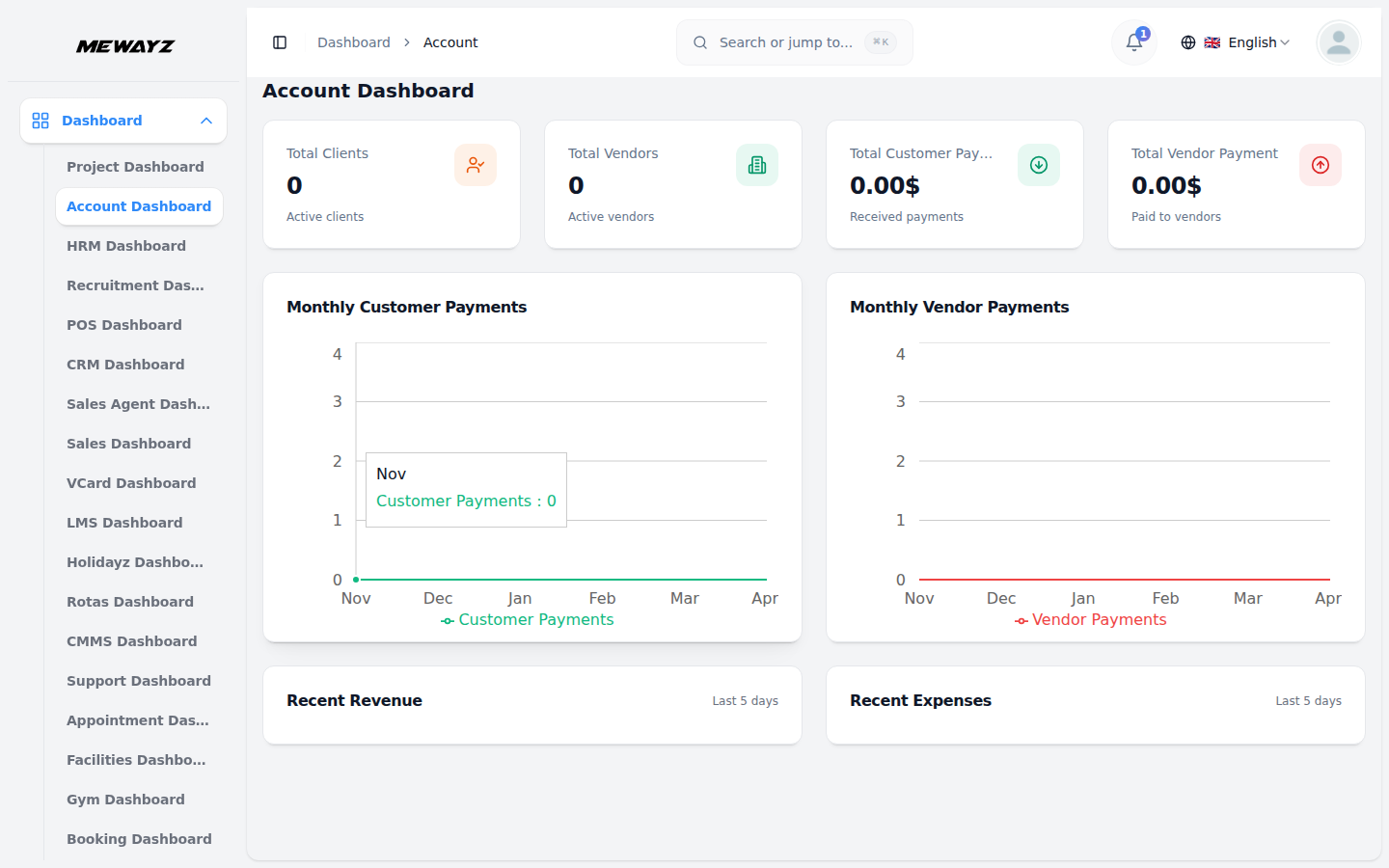Select Account Dashboard in the sidebar
The width and height of the screenshot is (1389, 868).
click(139, 206)
